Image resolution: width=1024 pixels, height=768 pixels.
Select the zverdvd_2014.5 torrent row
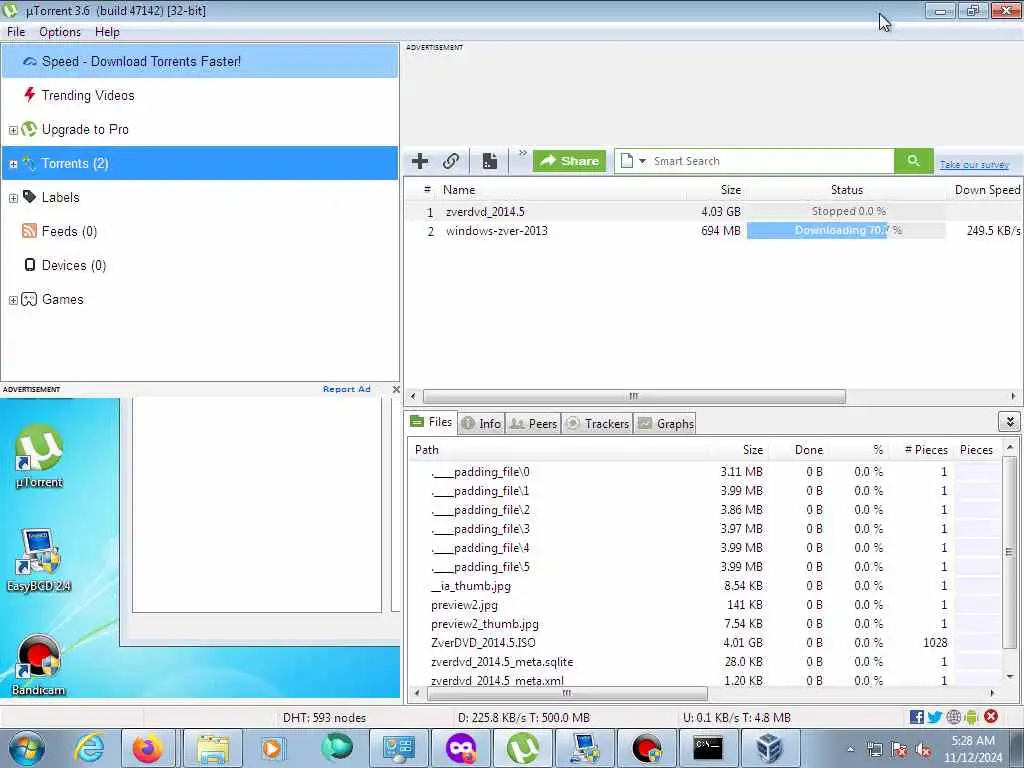click(712, 212)
